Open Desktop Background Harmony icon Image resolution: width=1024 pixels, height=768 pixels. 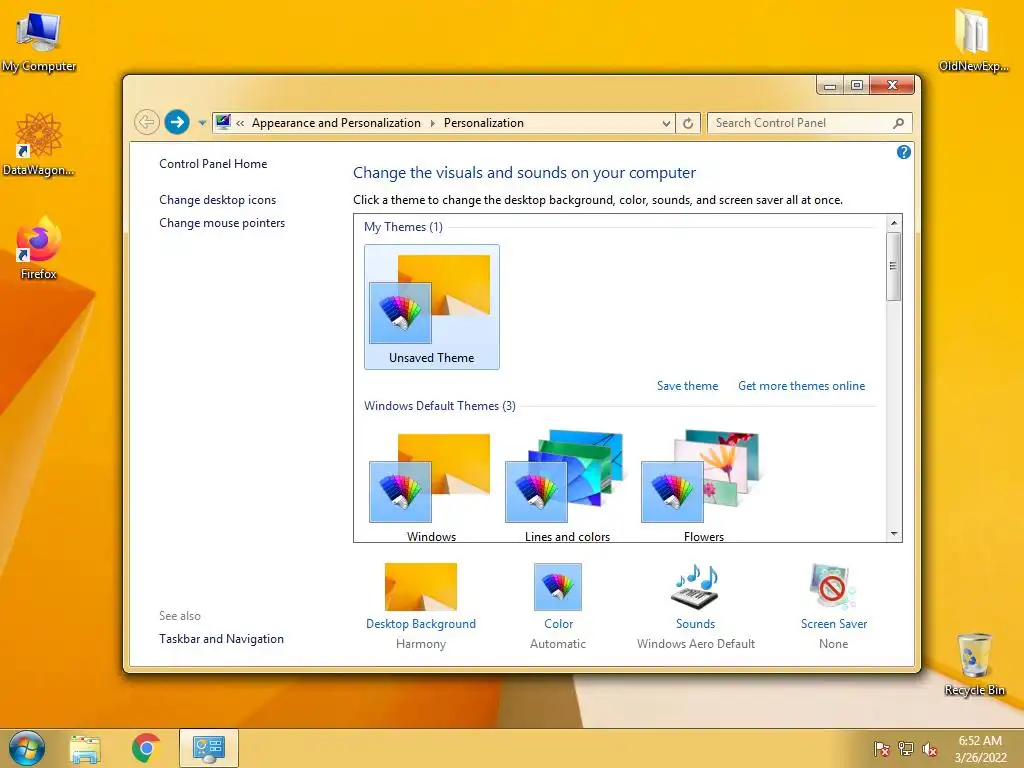coord(421,586)
